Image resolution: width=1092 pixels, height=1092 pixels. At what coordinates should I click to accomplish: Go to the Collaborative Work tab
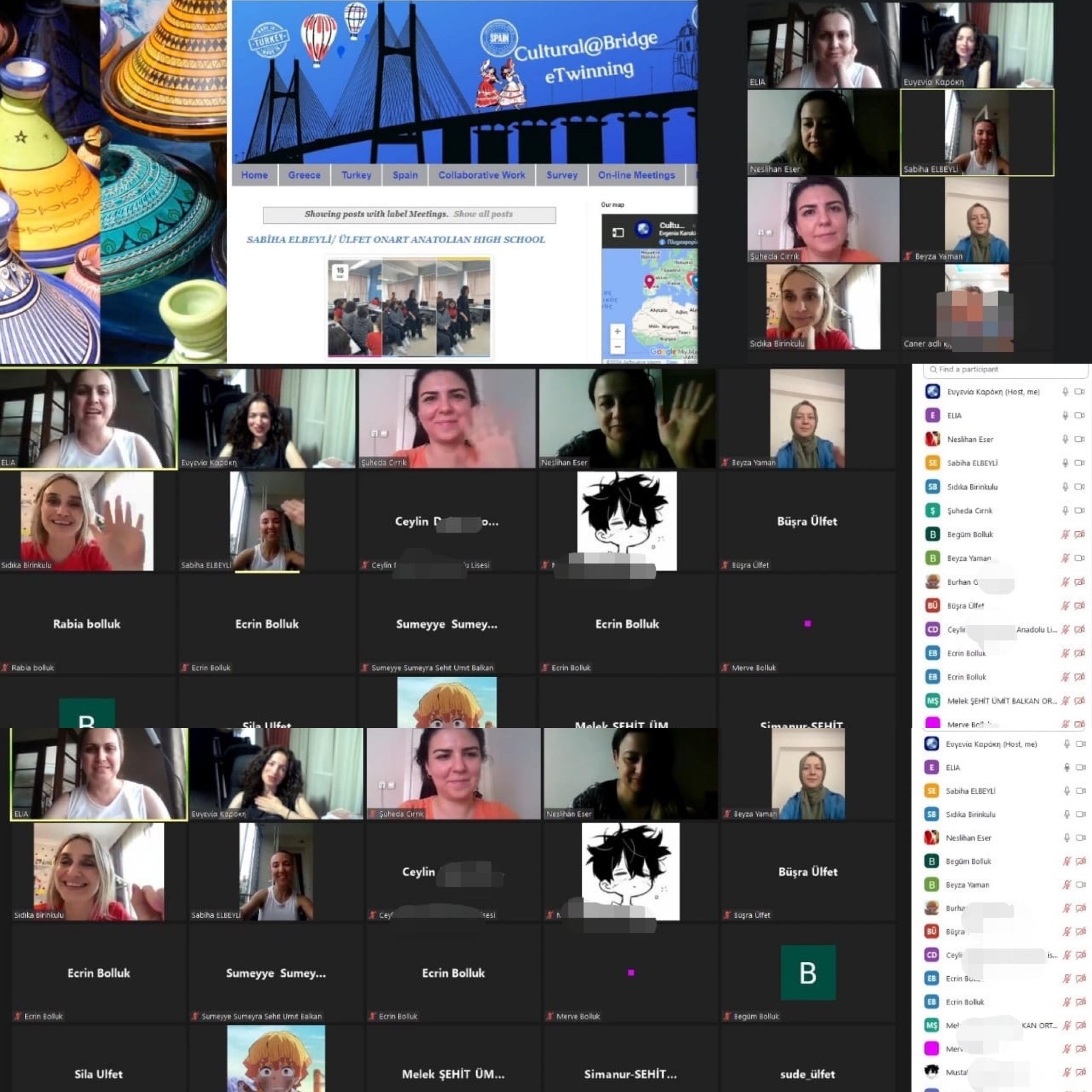(x=481, y=175)
